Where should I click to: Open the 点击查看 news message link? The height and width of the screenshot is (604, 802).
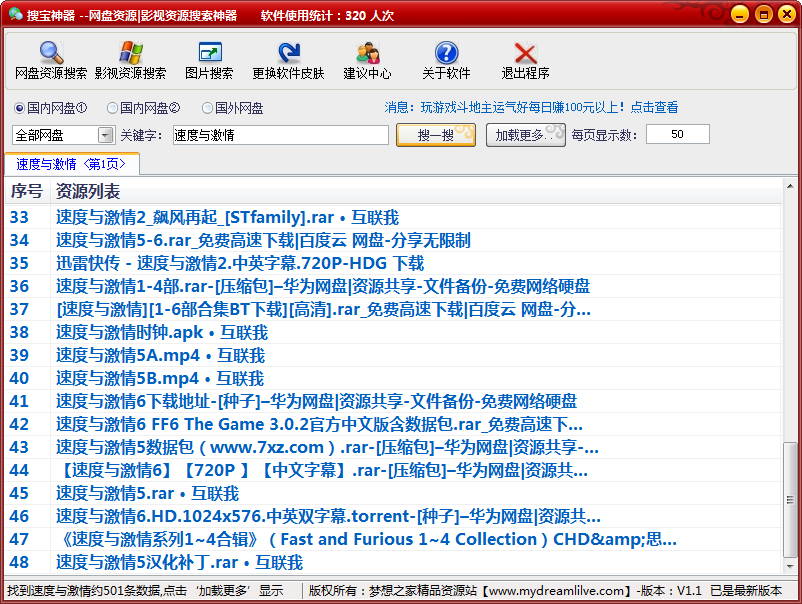point(654,107)
